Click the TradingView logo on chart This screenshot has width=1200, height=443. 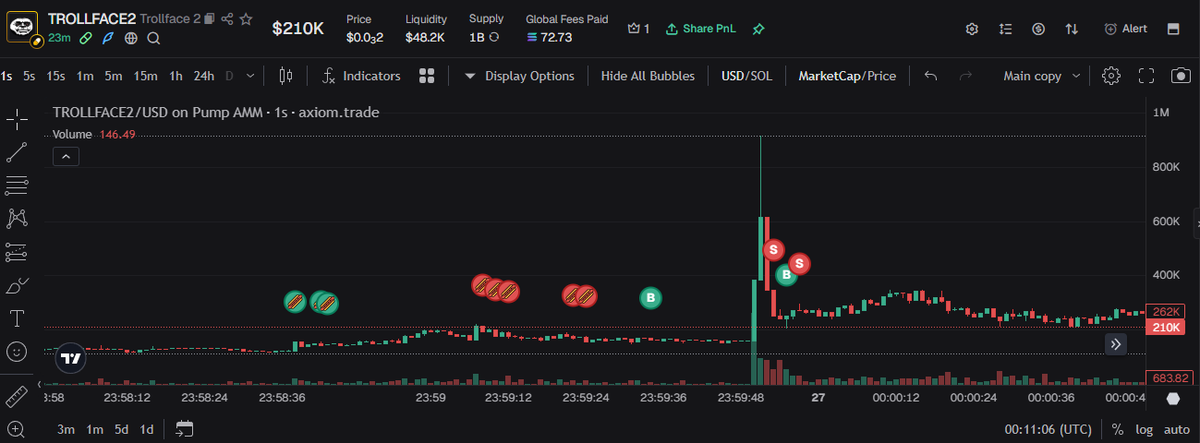pyautogui.click(x=70, y=358)
